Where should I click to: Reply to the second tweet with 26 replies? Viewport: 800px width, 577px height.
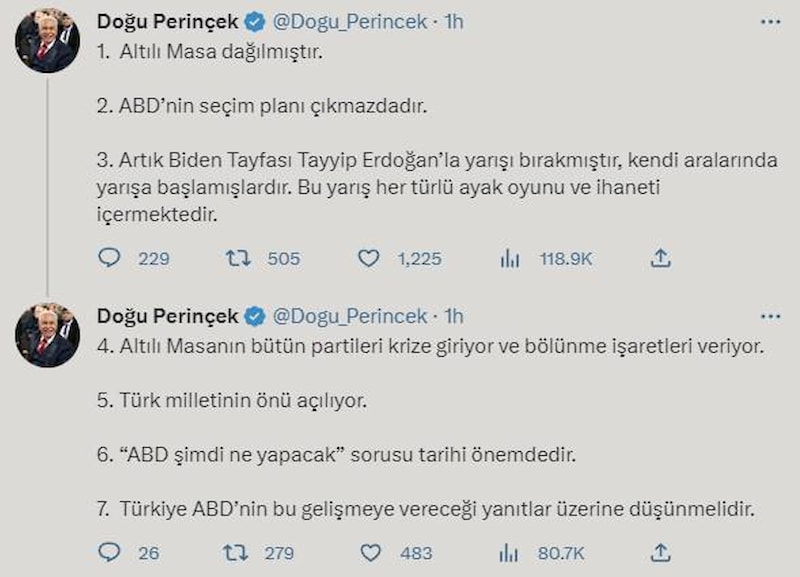109,552
